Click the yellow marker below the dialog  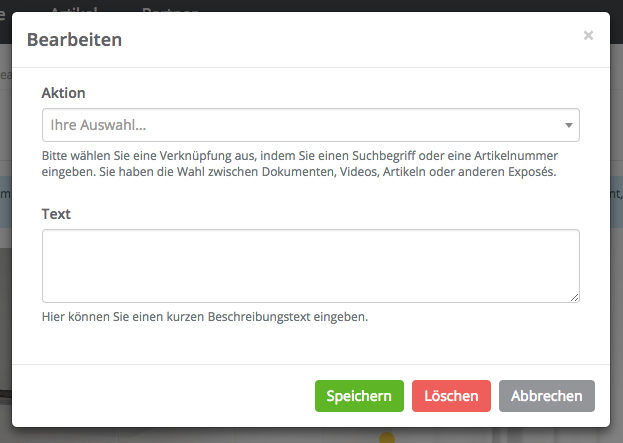click(387, 437)
